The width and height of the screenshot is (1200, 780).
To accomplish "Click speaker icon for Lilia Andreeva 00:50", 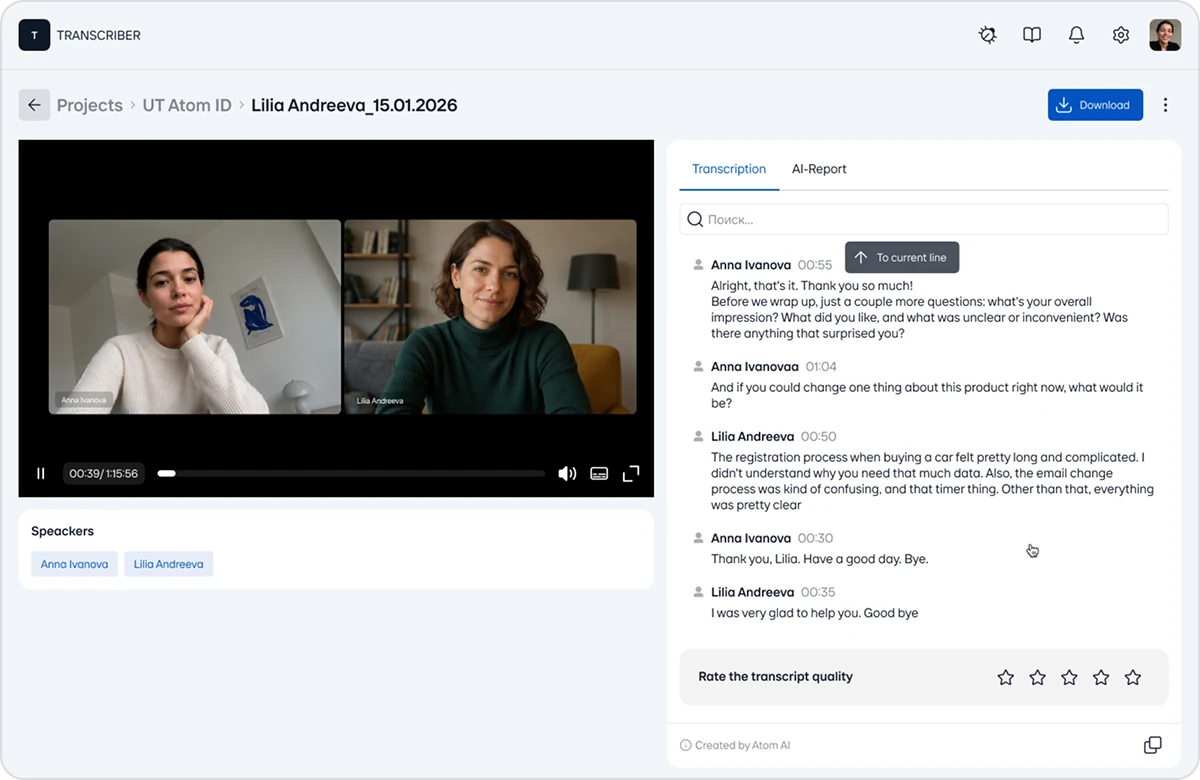I will (x=698, y=436).
